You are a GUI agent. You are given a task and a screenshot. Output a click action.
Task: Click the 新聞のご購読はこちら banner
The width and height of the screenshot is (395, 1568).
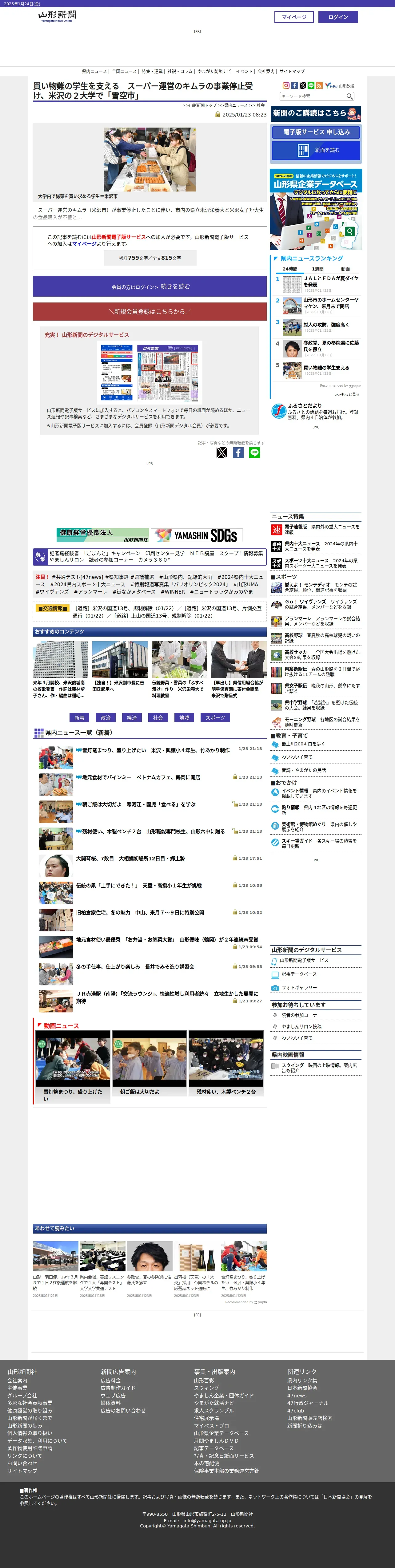pos(316,113)
